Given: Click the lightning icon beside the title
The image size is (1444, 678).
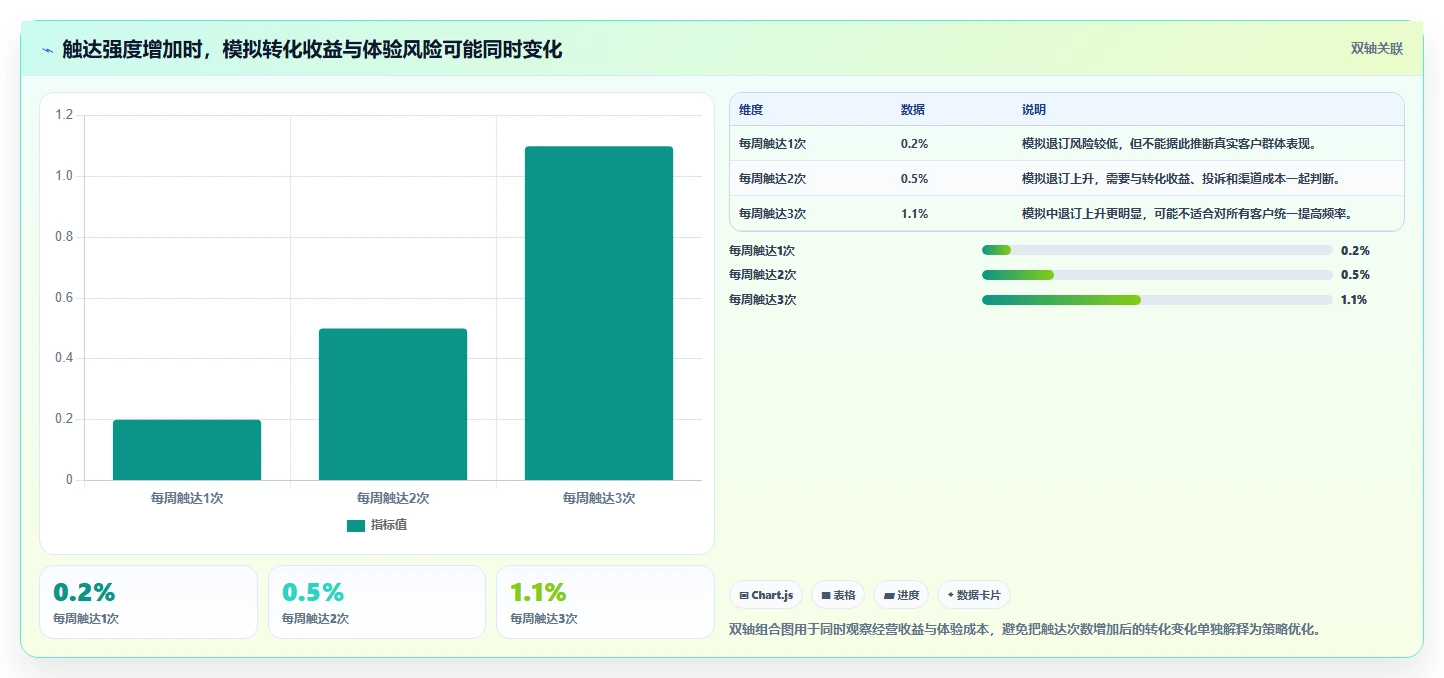Looking at the screenshot, I should [x=48, y=49].
